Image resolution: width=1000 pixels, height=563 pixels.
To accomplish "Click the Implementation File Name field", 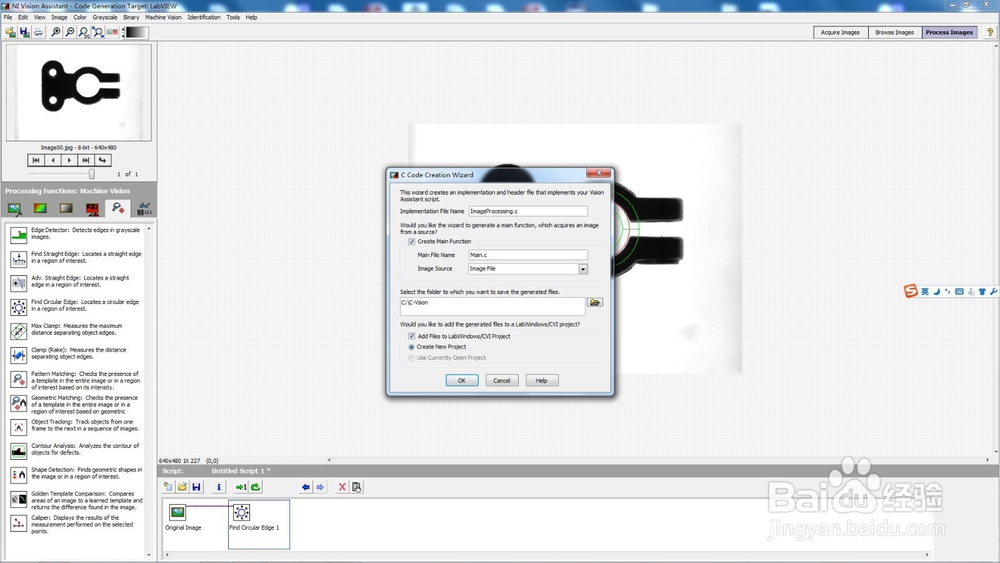I will point(528,211).
